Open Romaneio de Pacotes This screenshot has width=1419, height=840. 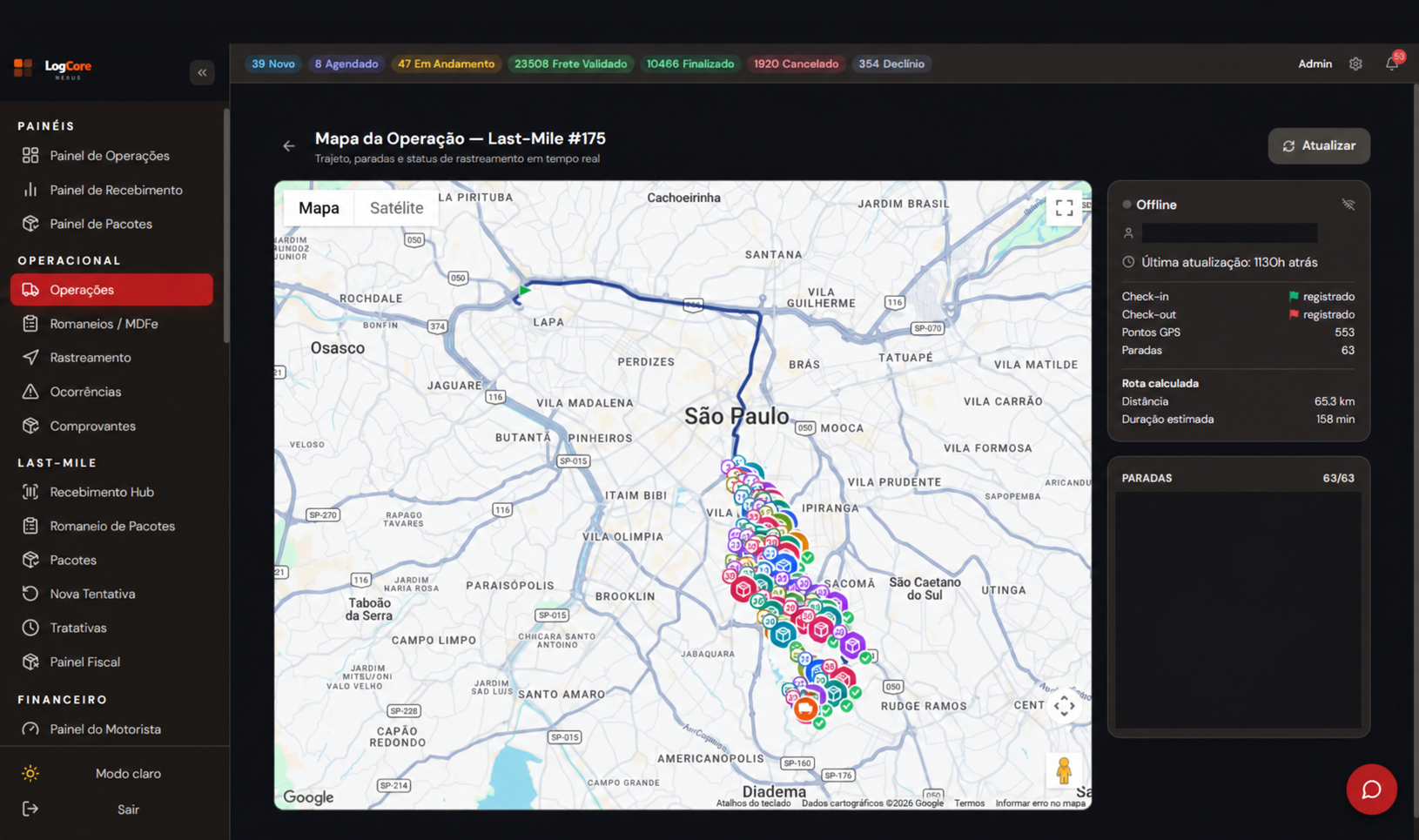coord(111,526)
